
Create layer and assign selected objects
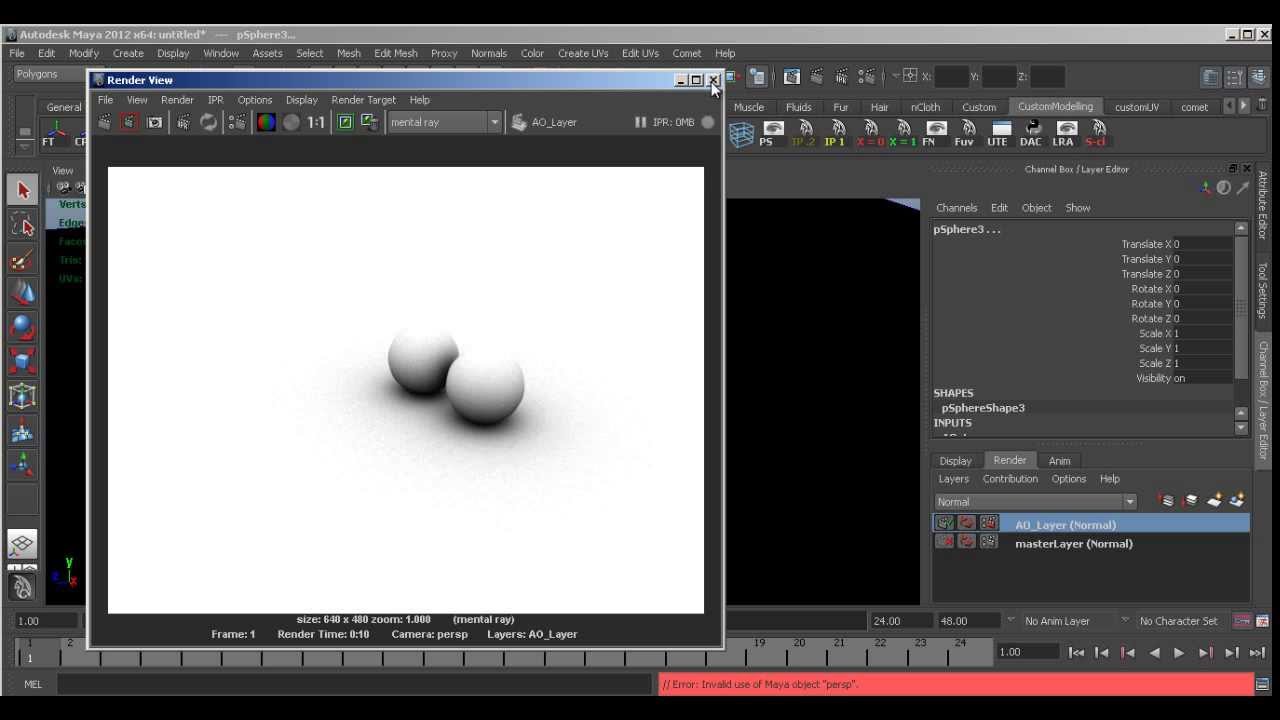1237,500
